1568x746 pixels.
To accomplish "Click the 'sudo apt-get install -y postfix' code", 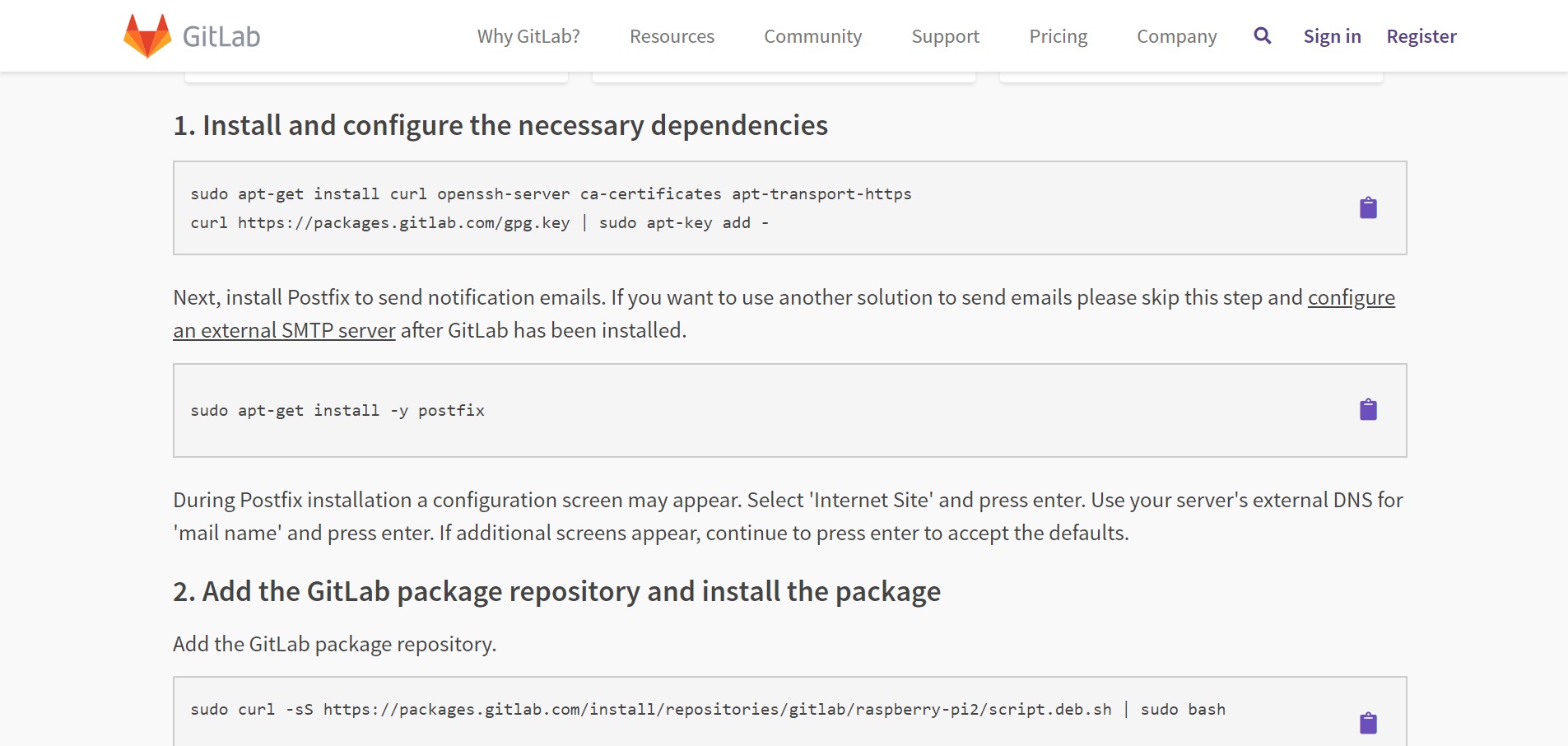I will (337, 410).
